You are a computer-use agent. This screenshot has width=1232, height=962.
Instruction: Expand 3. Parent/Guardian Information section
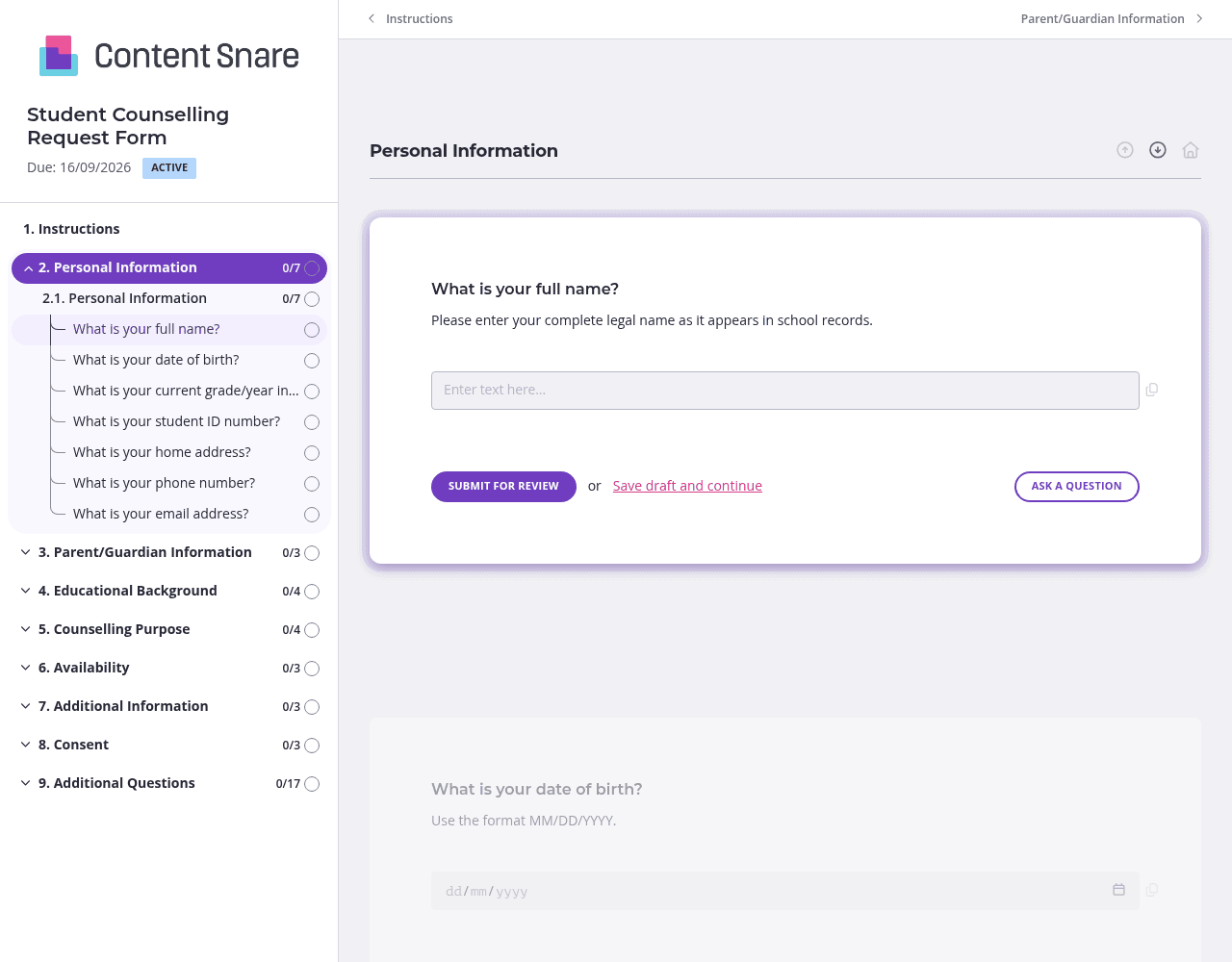[x=26, y=552]
